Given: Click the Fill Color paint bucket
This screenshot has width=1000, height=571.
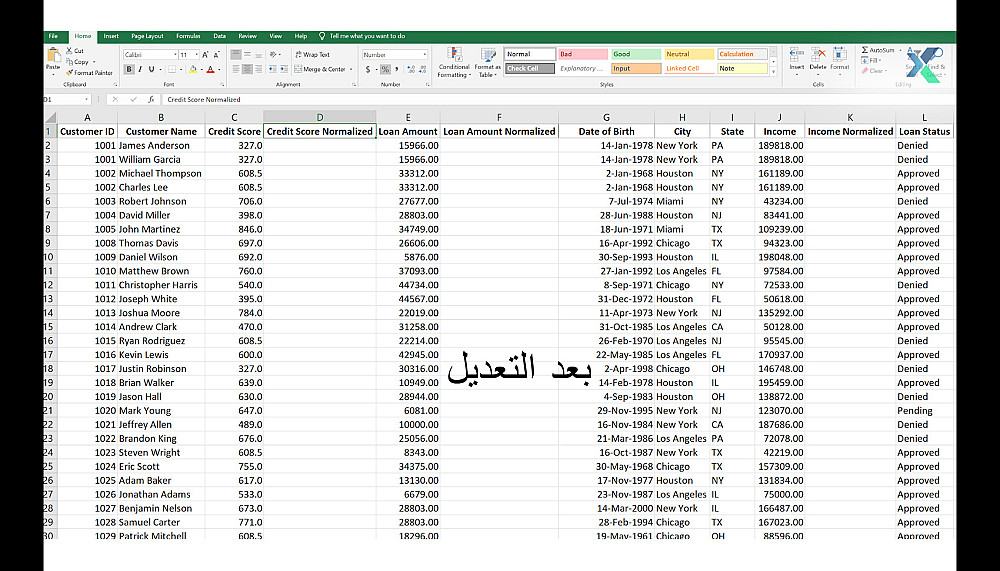Looking at the screenshot, I should click(193, 69).
